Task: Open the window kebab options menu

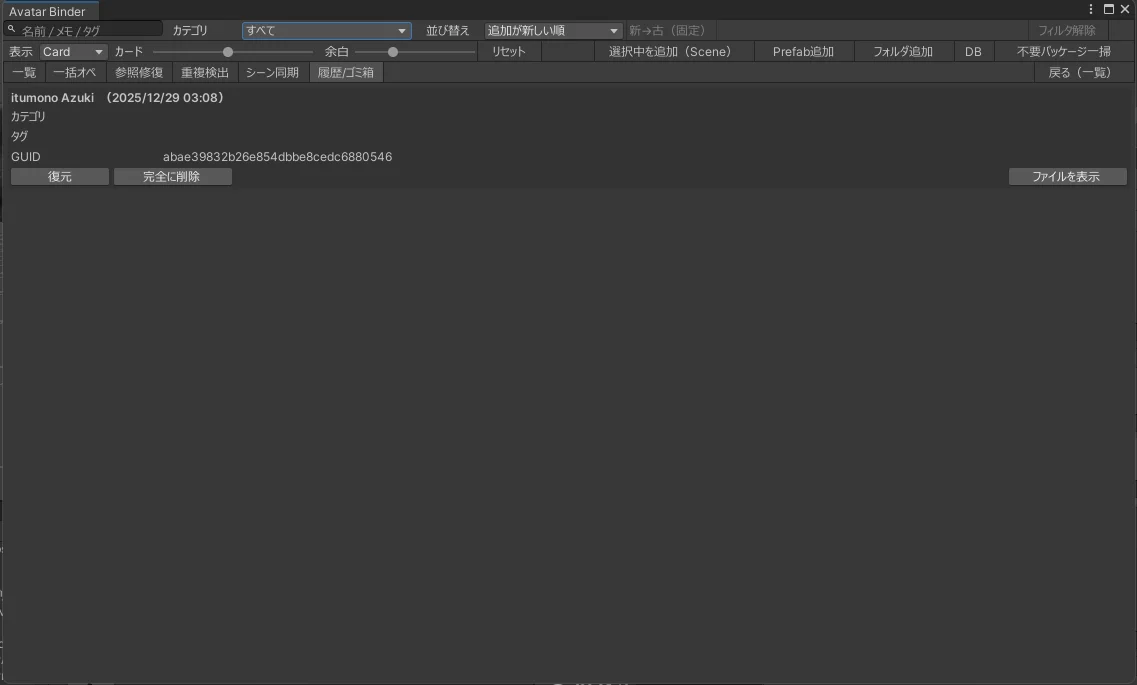Action: tap(1091, 9)
